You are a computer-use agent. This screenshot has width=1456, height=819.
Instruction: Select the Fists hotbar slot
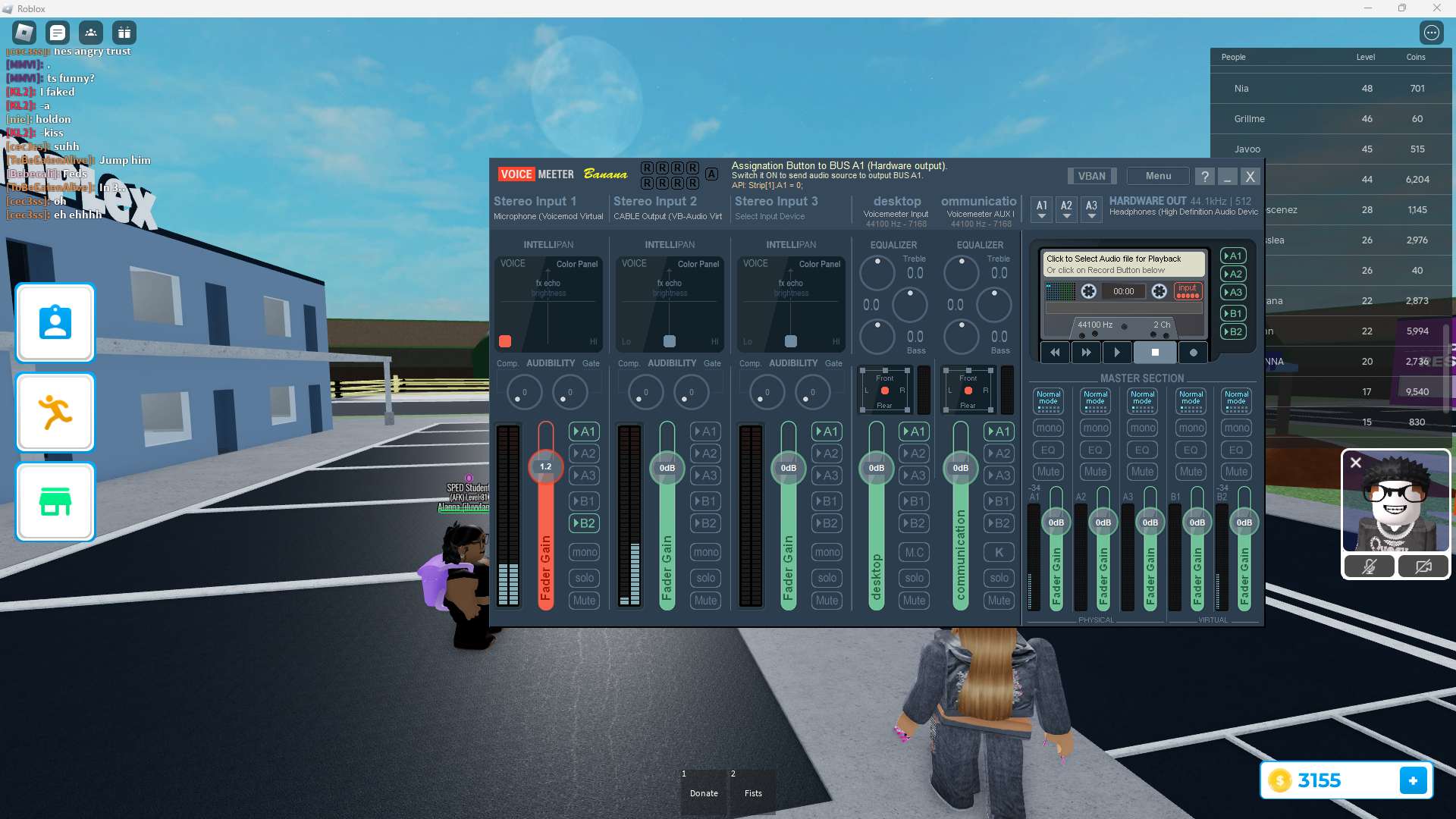click(753, 792)
